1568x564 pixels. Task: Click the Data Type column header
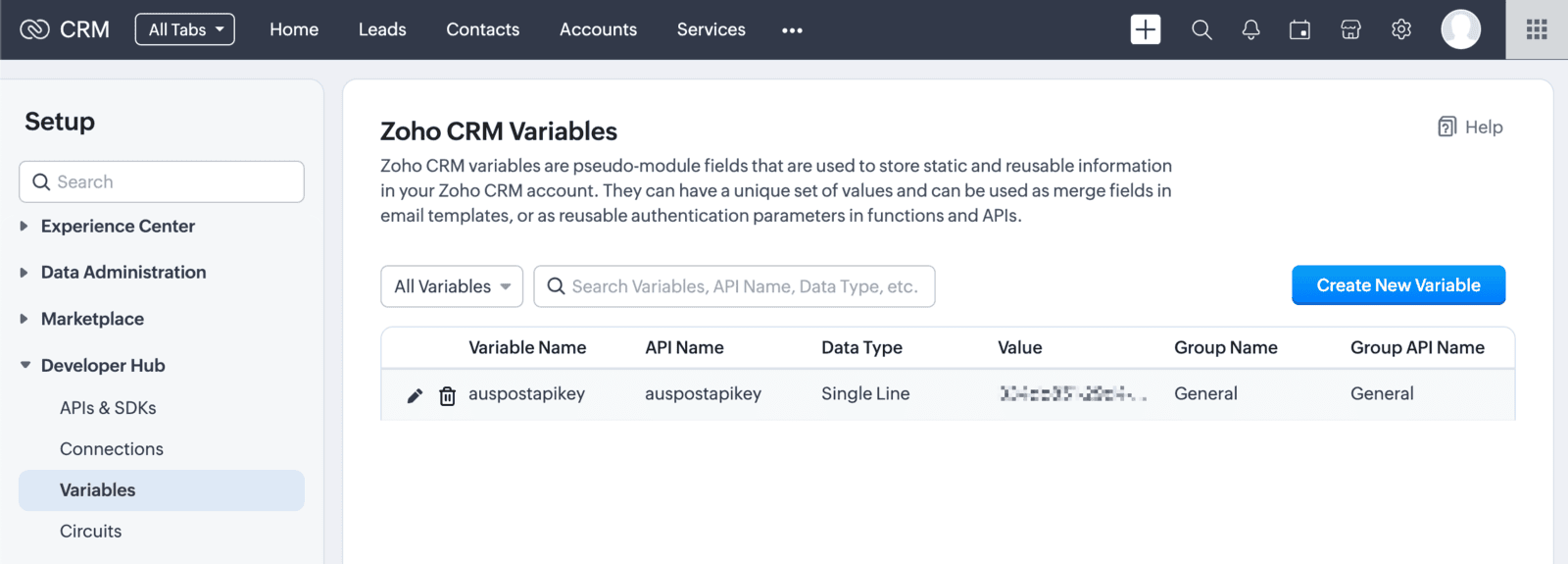click(x=861, y=347)
